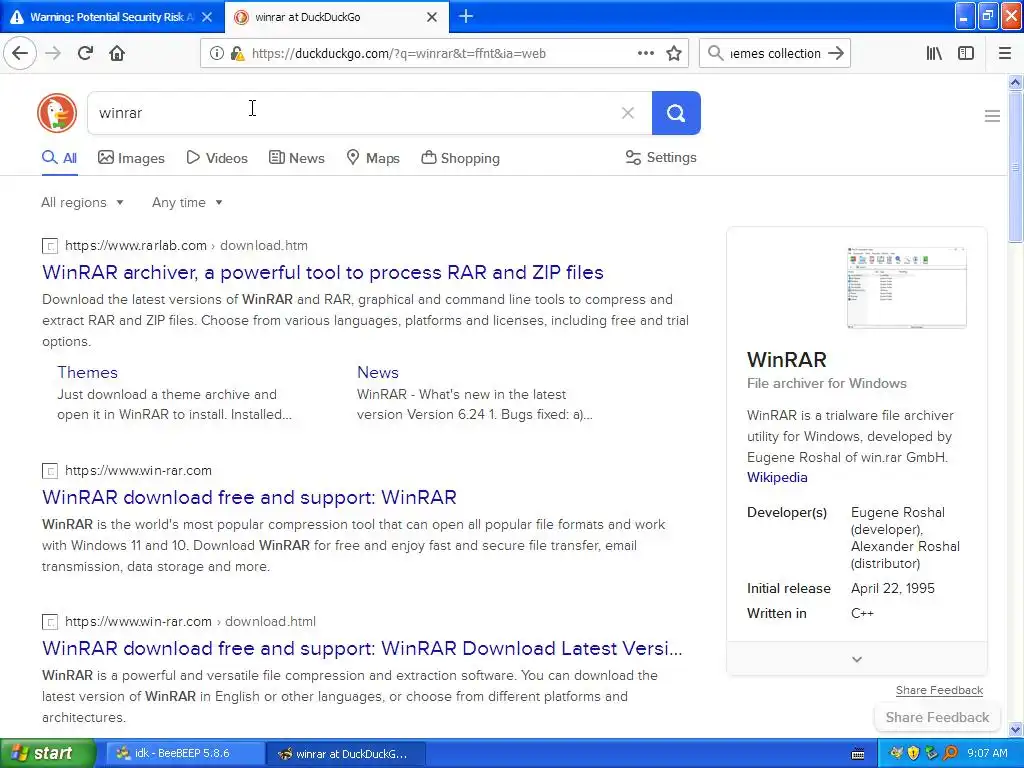Click the blue DuckDuckGo search button
This screenshot has height=768, width=1024.
676,113
